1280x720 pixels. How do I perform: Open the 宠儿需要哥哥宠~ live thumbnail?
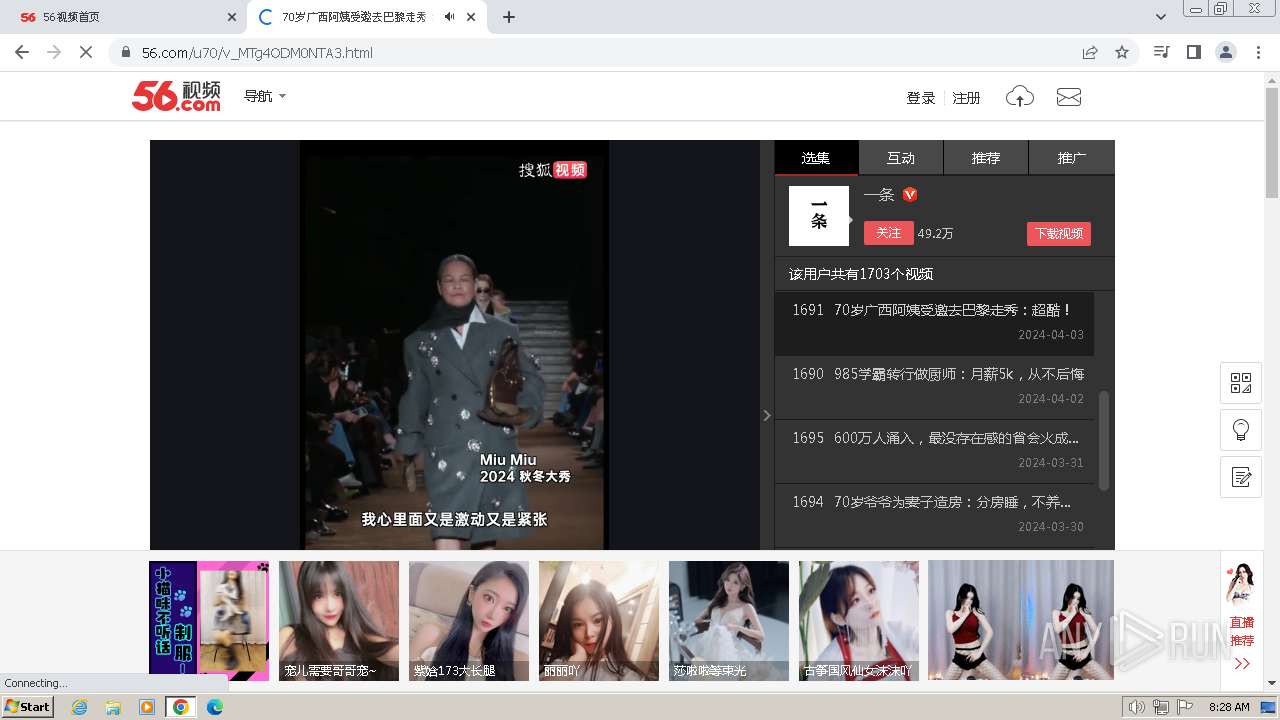coord(339,621)
